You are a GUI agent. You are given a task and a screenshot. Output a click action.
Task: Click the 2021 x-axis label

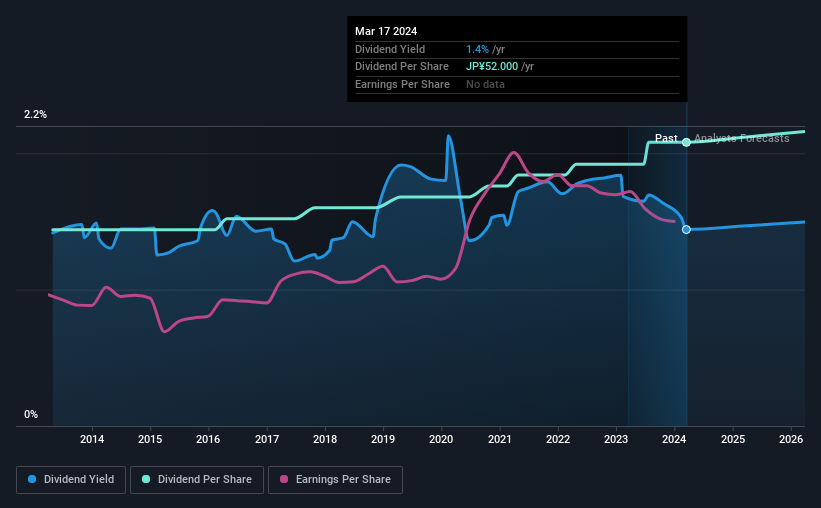tap(500, 439)
